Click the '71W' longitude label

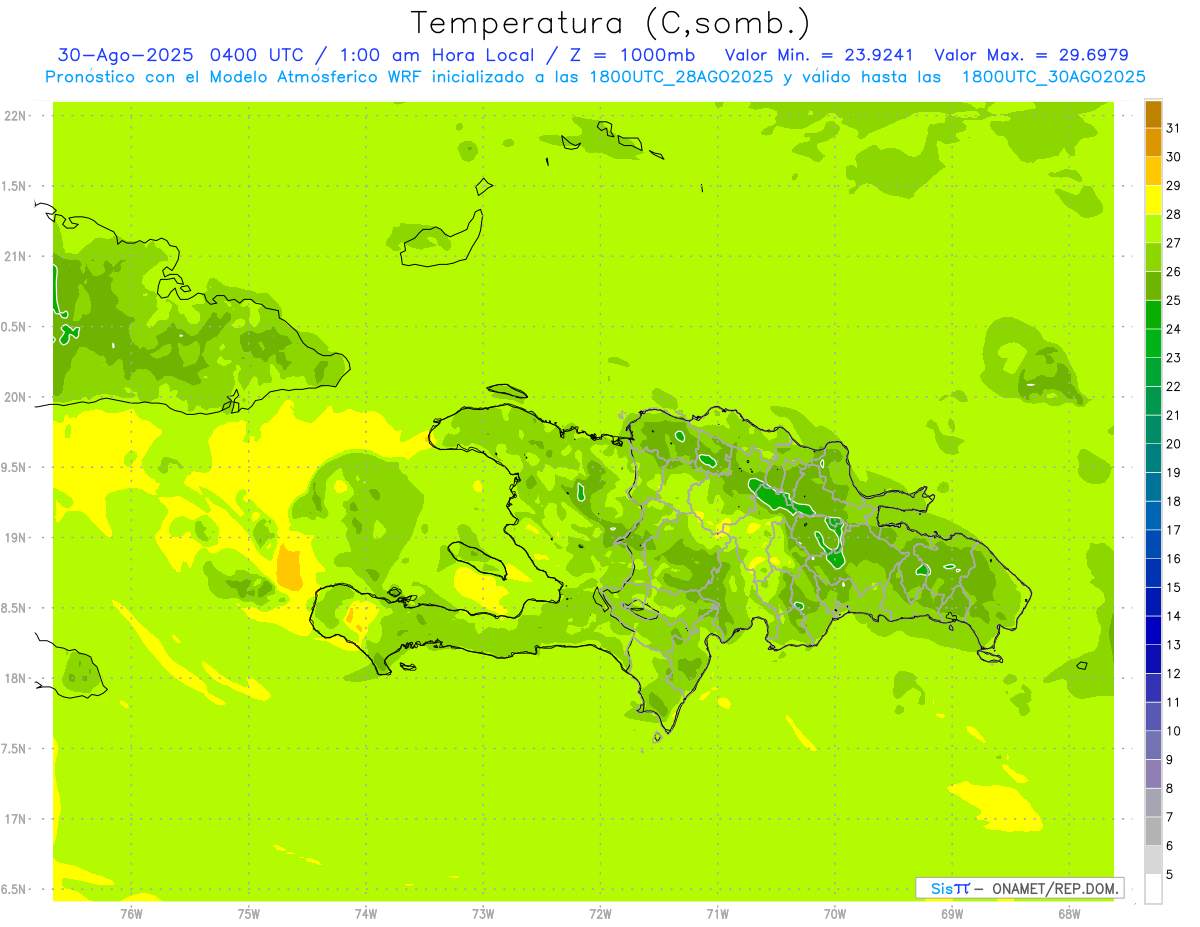[x=717, y=914]
